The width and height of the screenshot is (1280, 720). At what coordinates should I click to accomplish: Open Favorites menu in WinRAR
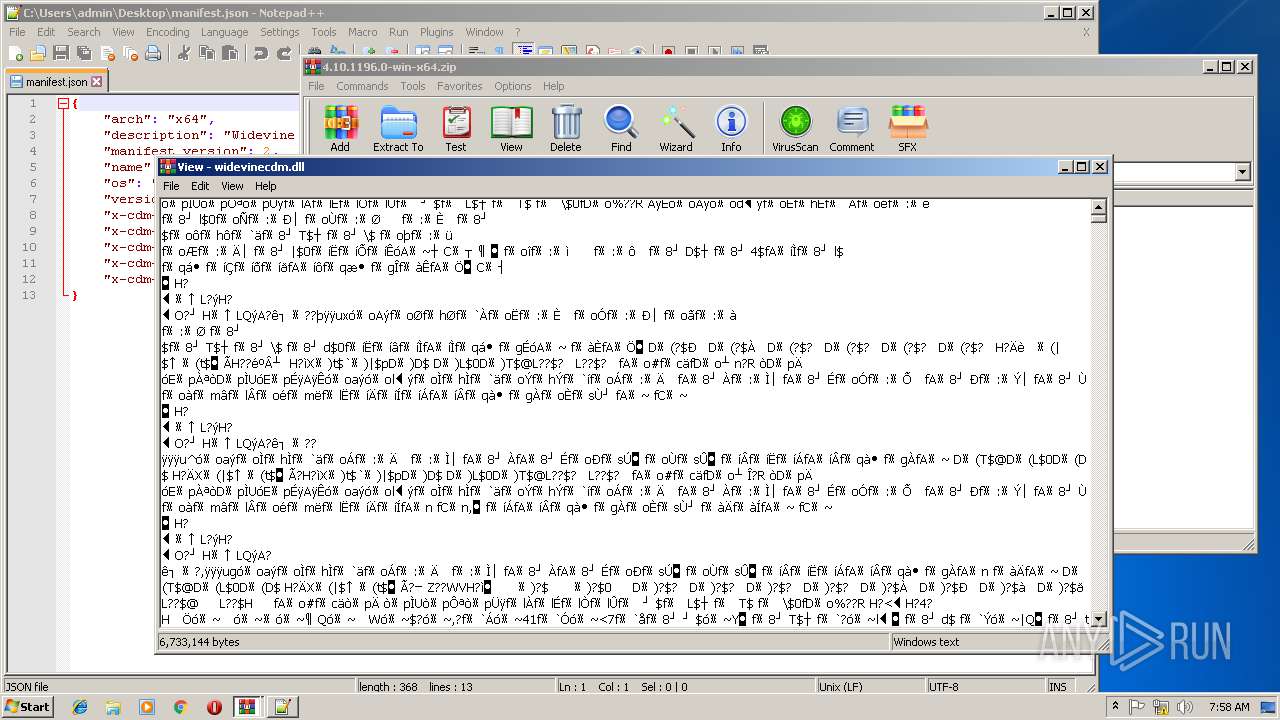tap(459, 86)
